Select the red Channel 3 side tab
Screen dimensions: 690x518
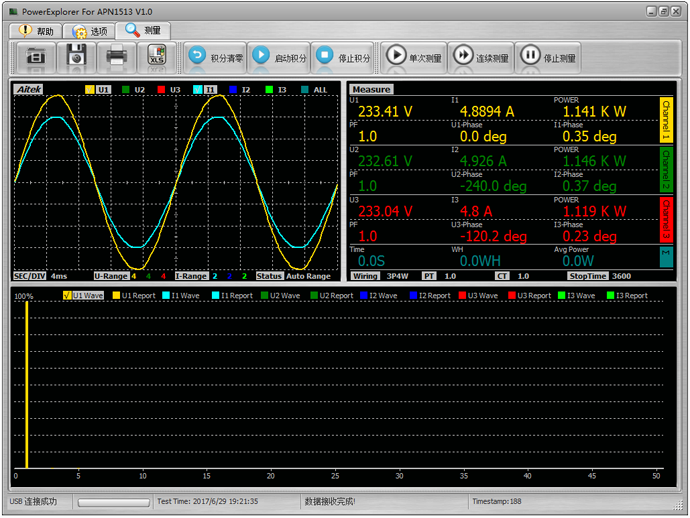coord(668,219)
